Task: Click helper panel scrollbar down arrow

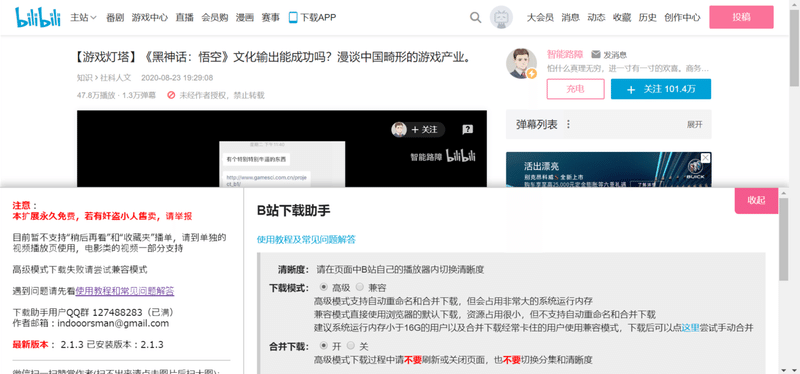Action: tap(784, 369)
